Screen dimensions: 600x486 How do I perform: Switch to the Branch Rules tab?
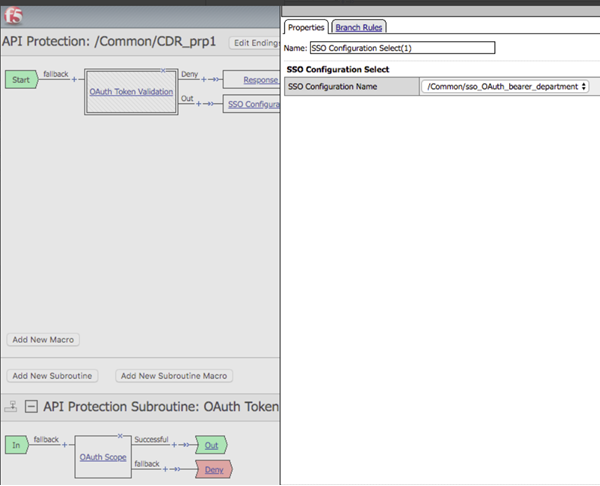[x=358, y=27]
